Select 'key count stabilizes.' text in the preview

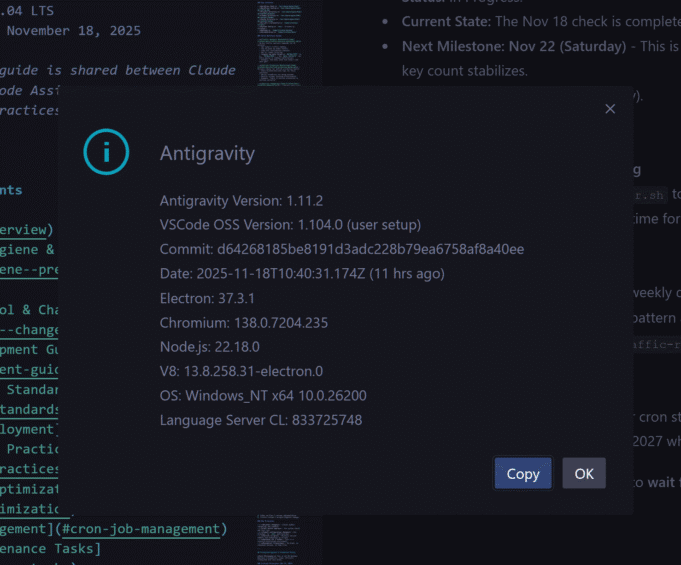coord(464,70)
